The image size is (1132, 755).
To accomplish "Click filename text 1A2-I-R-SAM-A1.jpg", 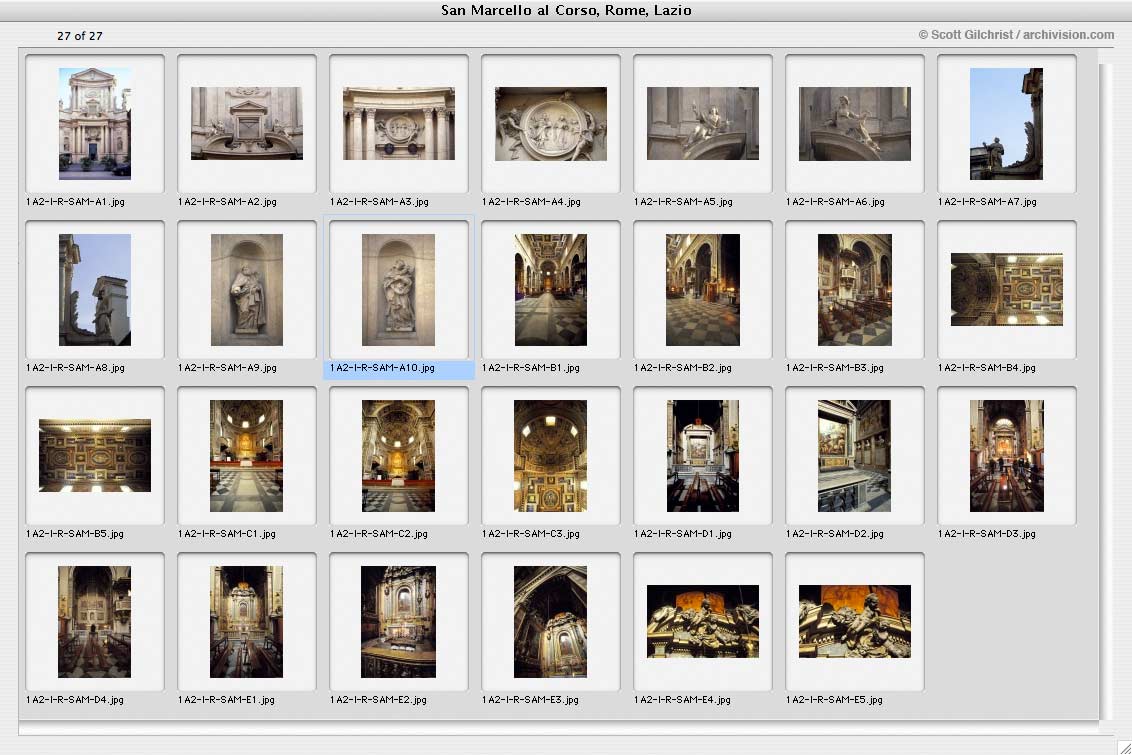I will 75,202.
